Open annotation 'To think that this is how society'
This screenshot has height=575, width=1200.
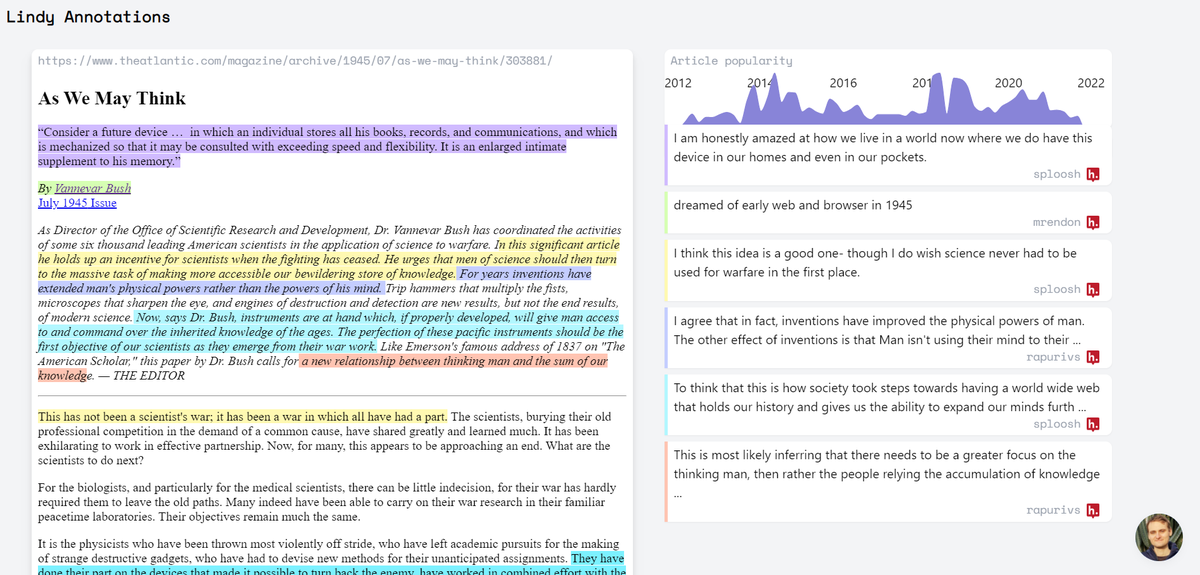click(x=888, y=405)
